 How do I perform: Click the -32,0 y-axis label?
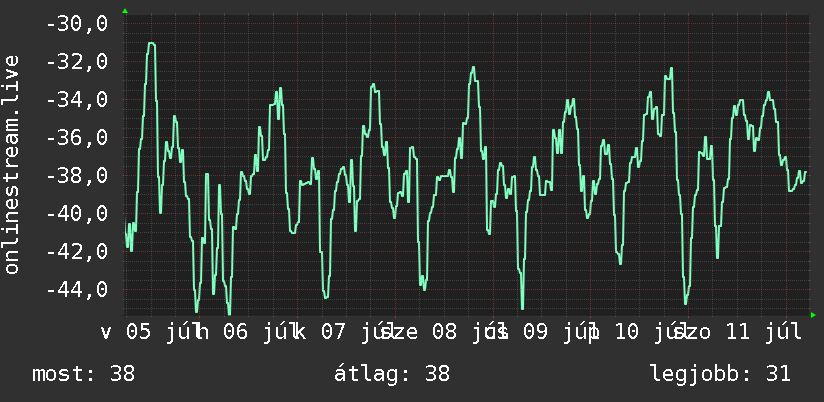[77, 62]
